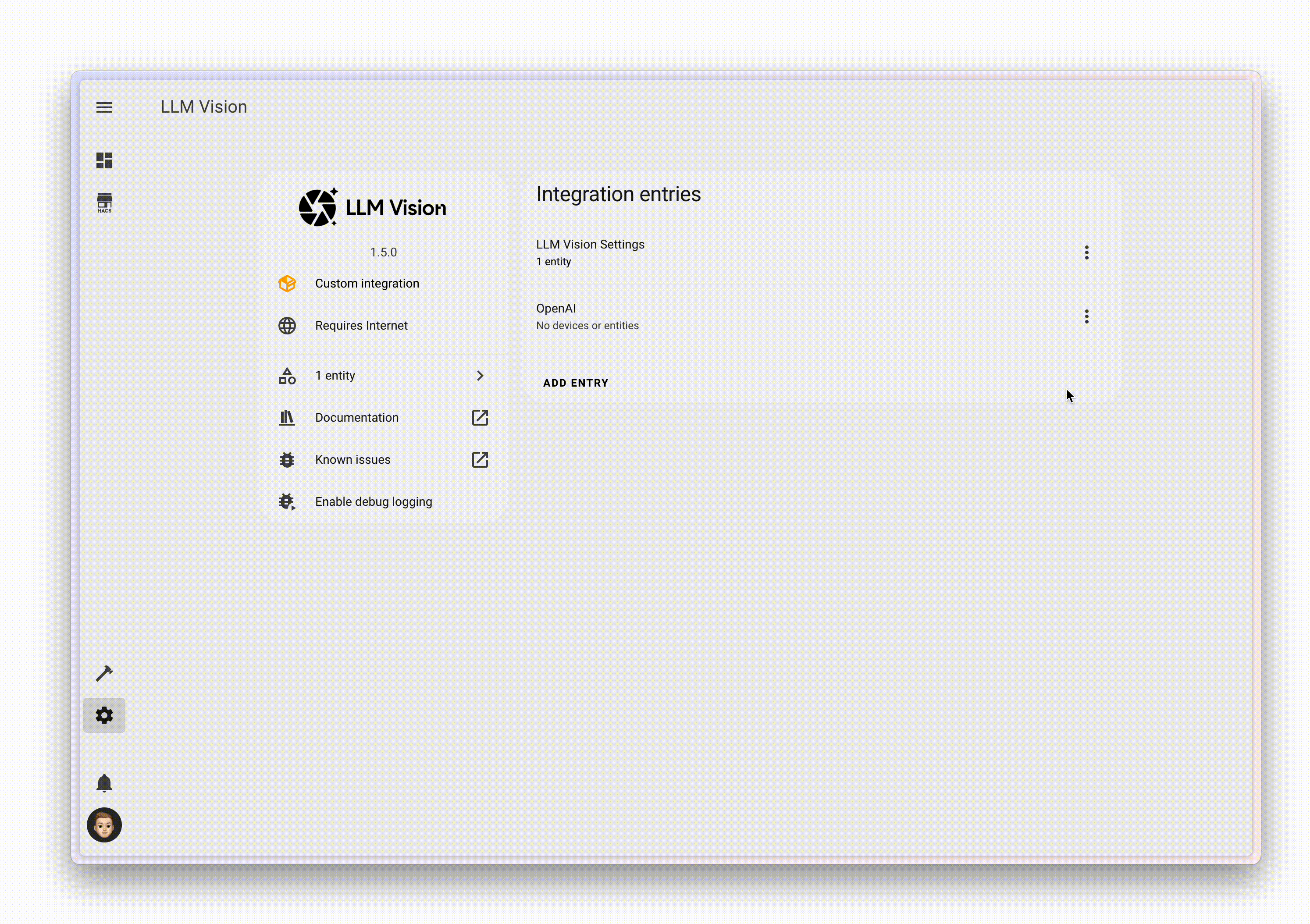
Task: Open the notifications bell
Action: tap(104, 783)
